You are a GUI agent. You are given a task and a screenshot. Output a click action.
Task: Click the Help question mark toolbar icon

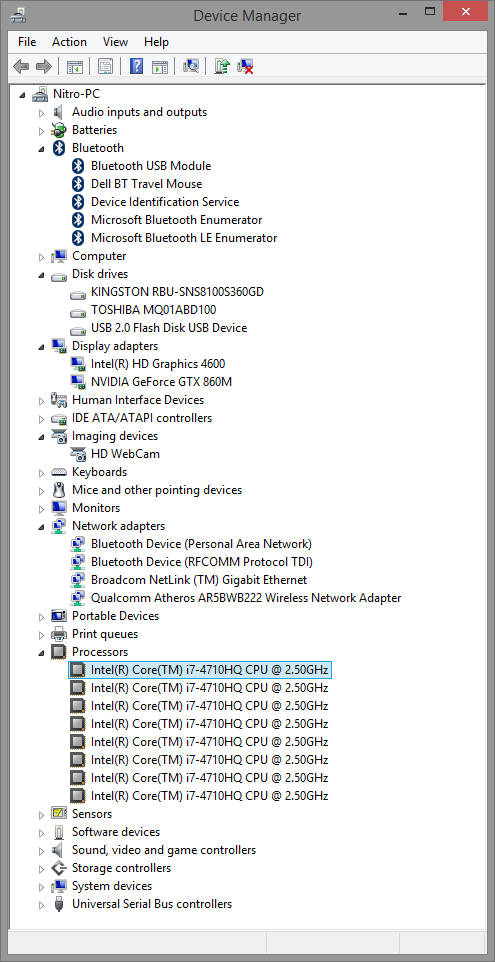(136, 66)
